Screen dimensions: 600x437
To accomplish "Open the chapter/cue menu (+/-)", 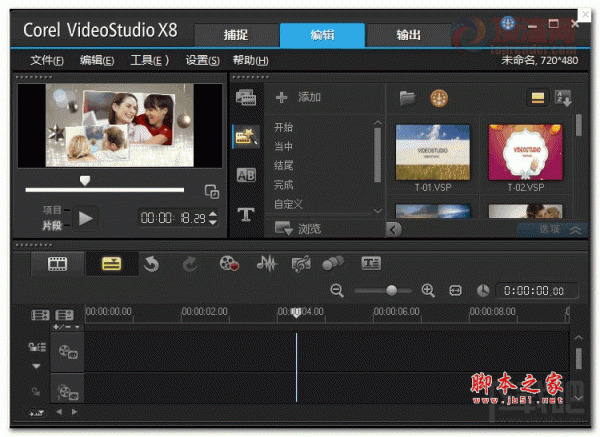I will pos(67,327).
